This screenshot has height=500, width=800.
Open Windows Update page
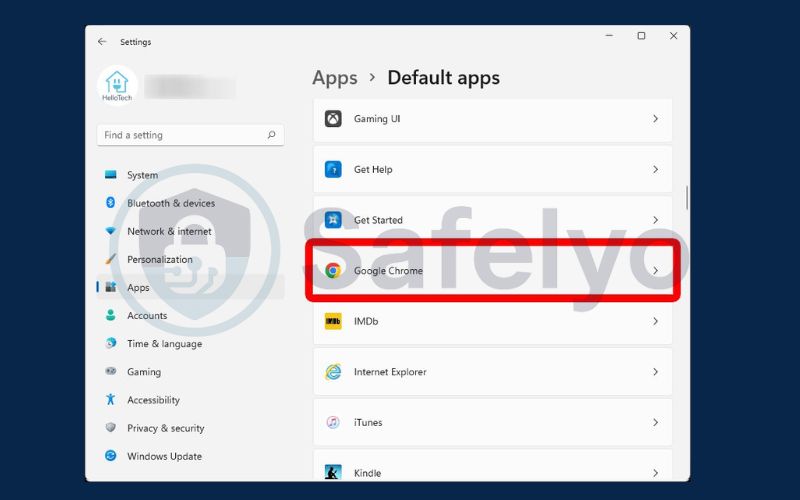coord(190,456)
